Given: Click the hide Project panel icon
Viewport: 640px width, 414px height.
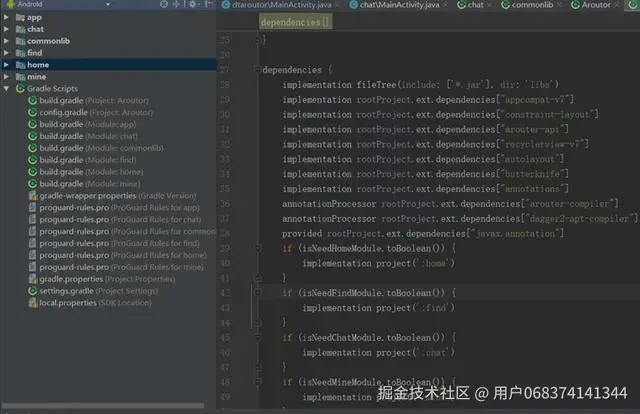Looking at the screenshot, I should (208, 4).
